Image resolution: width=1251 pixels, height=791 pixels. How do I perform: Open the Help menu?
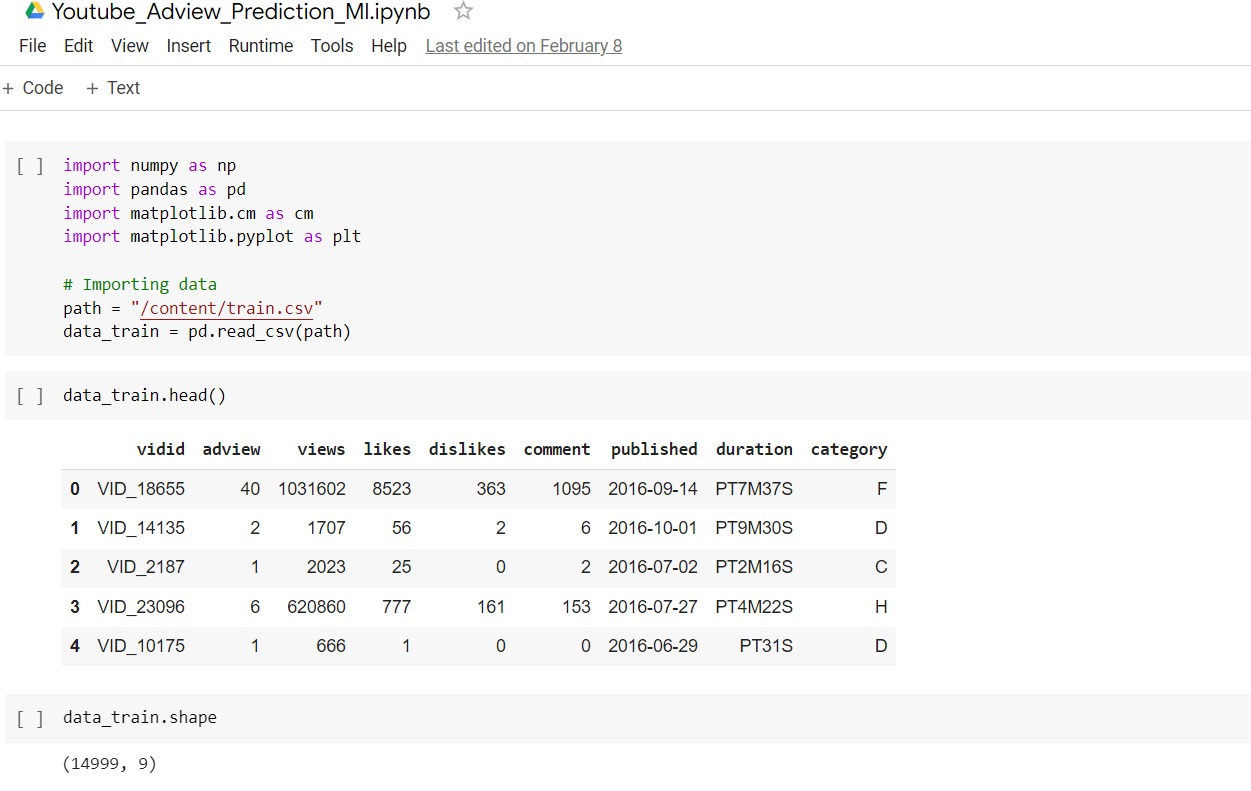(x=388, y=46)
